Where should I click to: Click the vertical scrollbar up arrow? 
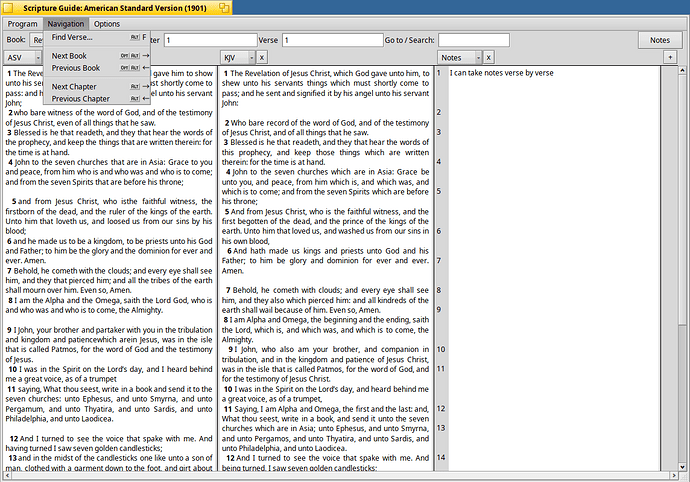click(x=682, y=70)
